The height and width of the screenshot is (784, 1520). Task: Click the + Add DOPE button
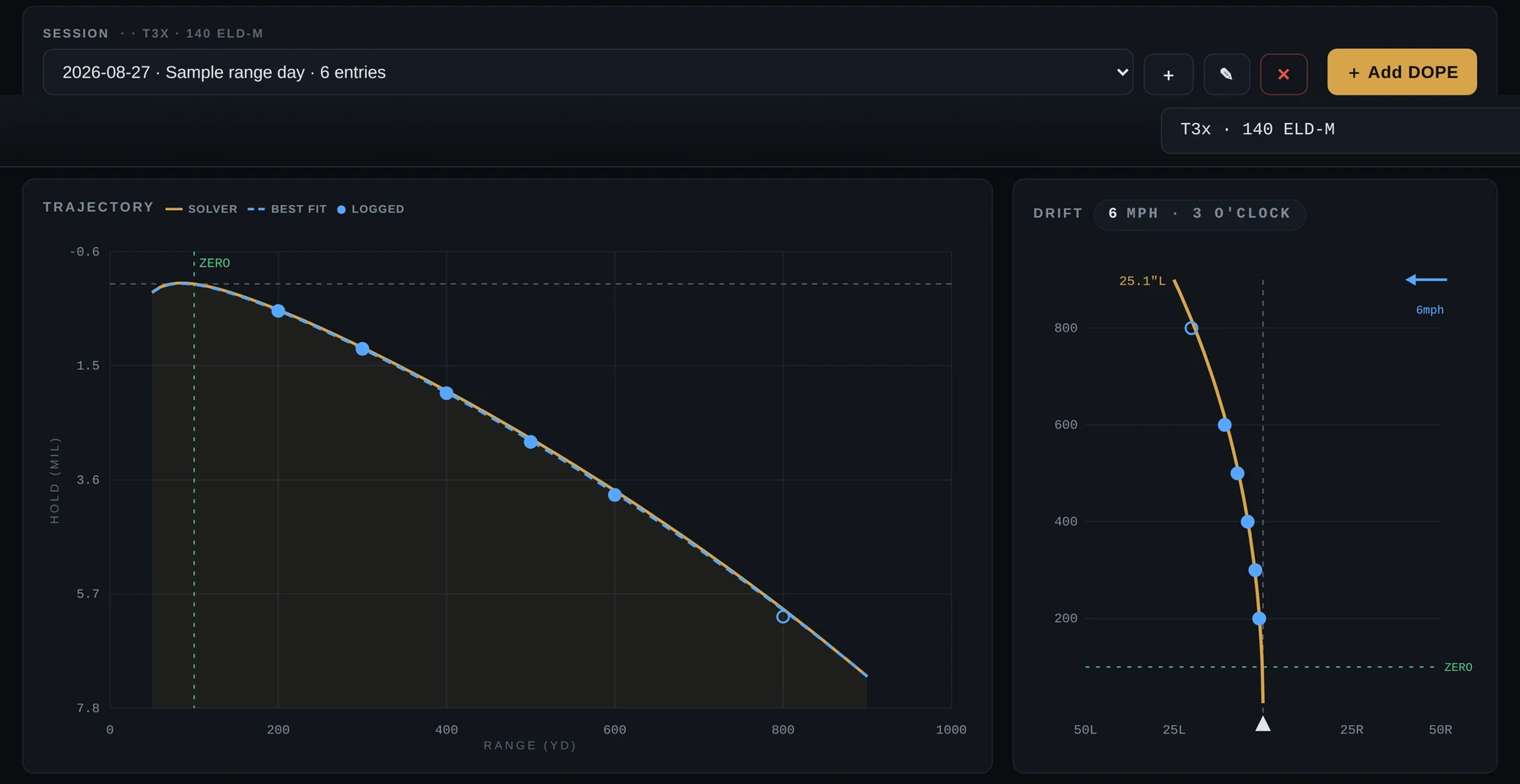tap(1402, 72)
